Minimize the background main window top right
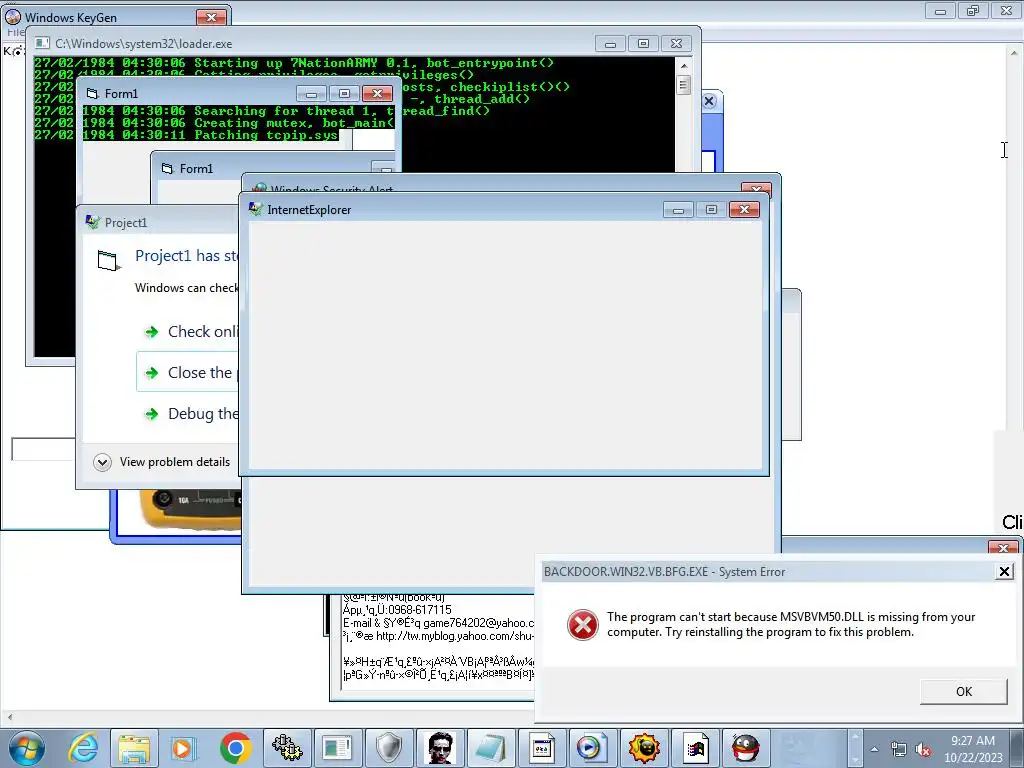 pyautogui.click(x=940, y=11)
